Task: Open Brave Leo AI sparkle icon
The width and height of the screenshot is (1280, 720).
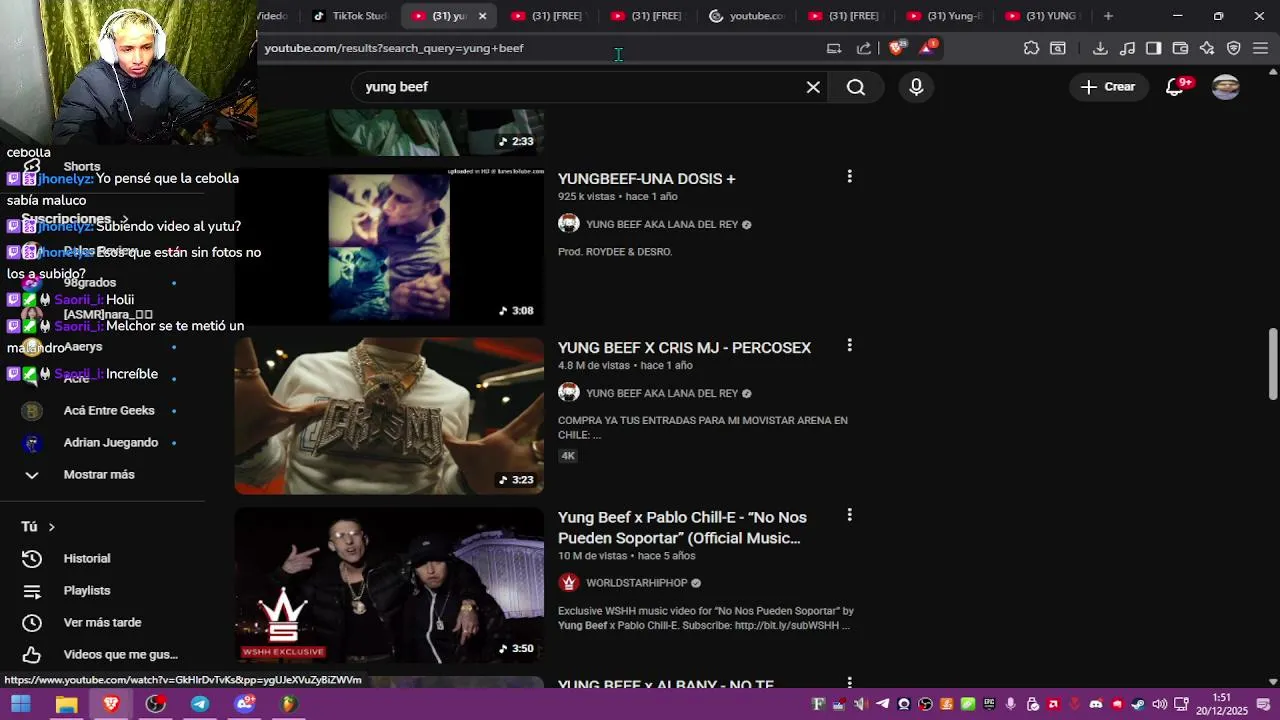Action: (x=1207, y=48)
